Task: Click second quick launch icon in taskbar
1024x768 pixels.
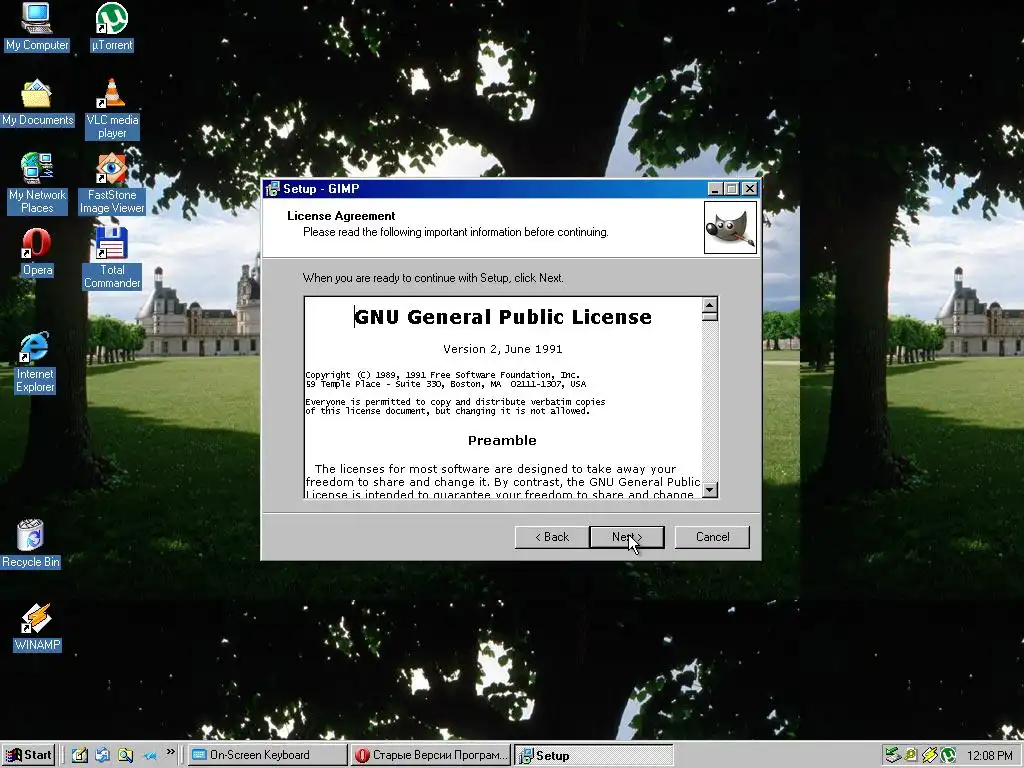Action: point(103,755)
